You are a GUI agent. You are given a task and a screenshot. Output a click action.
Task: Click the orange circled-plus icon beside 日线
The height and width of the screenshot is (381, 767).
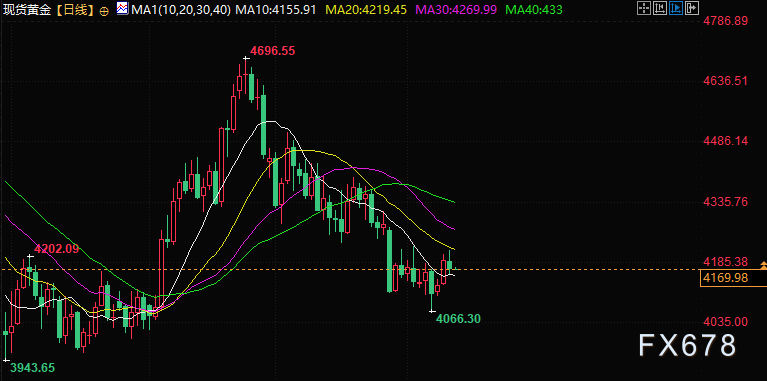point(104,11)
